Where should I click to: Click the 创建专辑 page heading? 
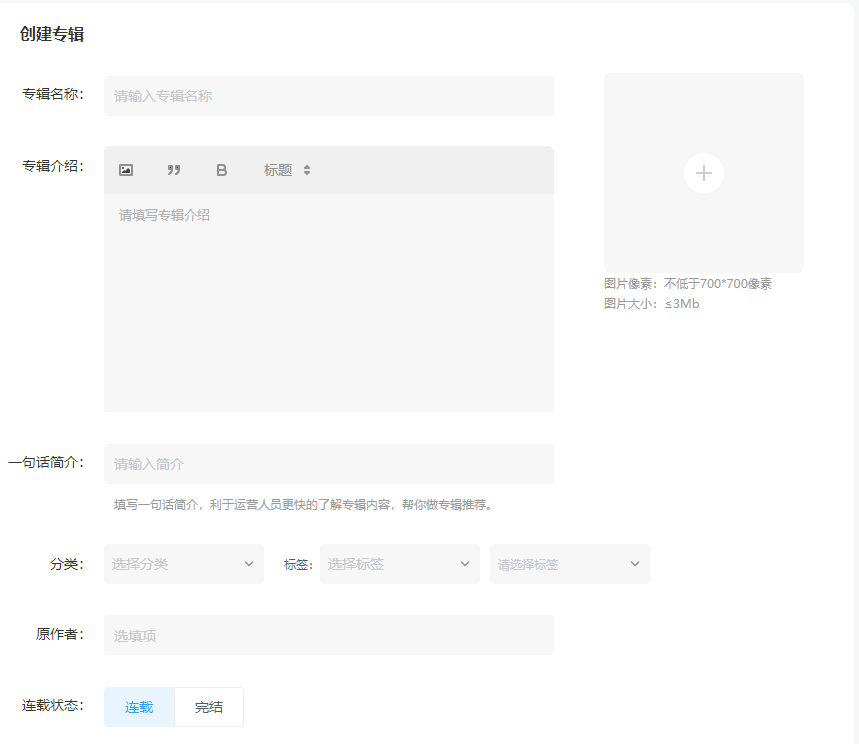[x=52, y=34]
